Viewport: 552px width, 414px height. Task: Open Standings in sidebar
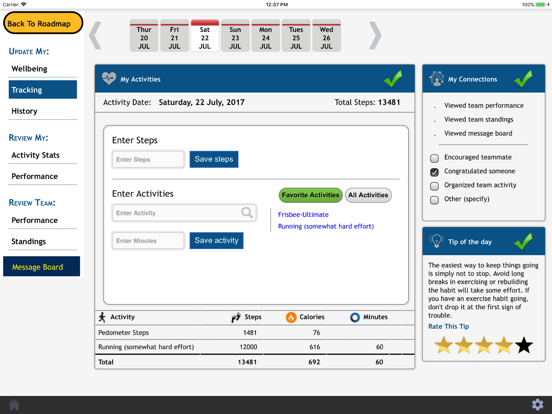pos(43,241)
